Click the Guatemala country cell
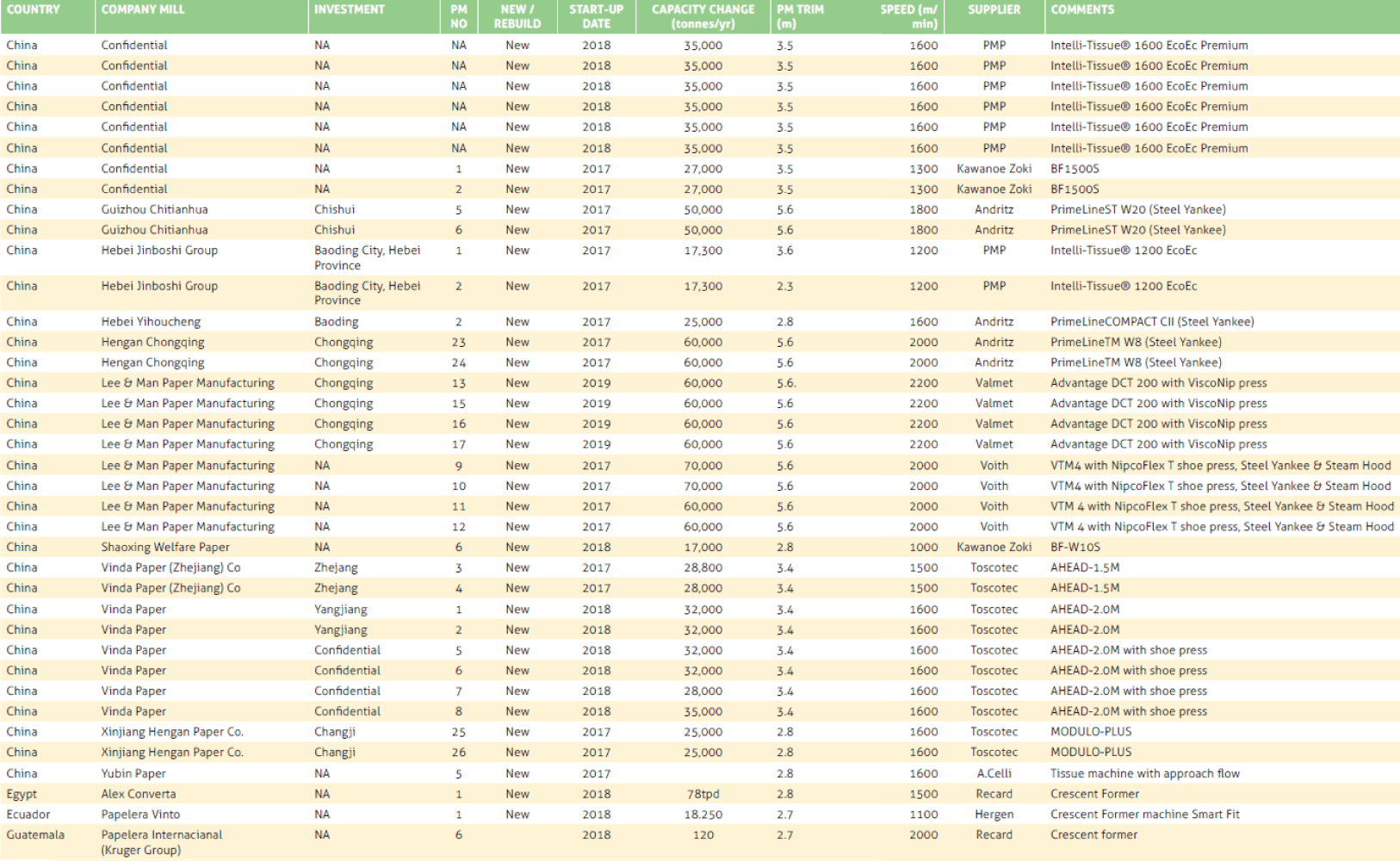The image size is (1400, 861). click(35, 835)
